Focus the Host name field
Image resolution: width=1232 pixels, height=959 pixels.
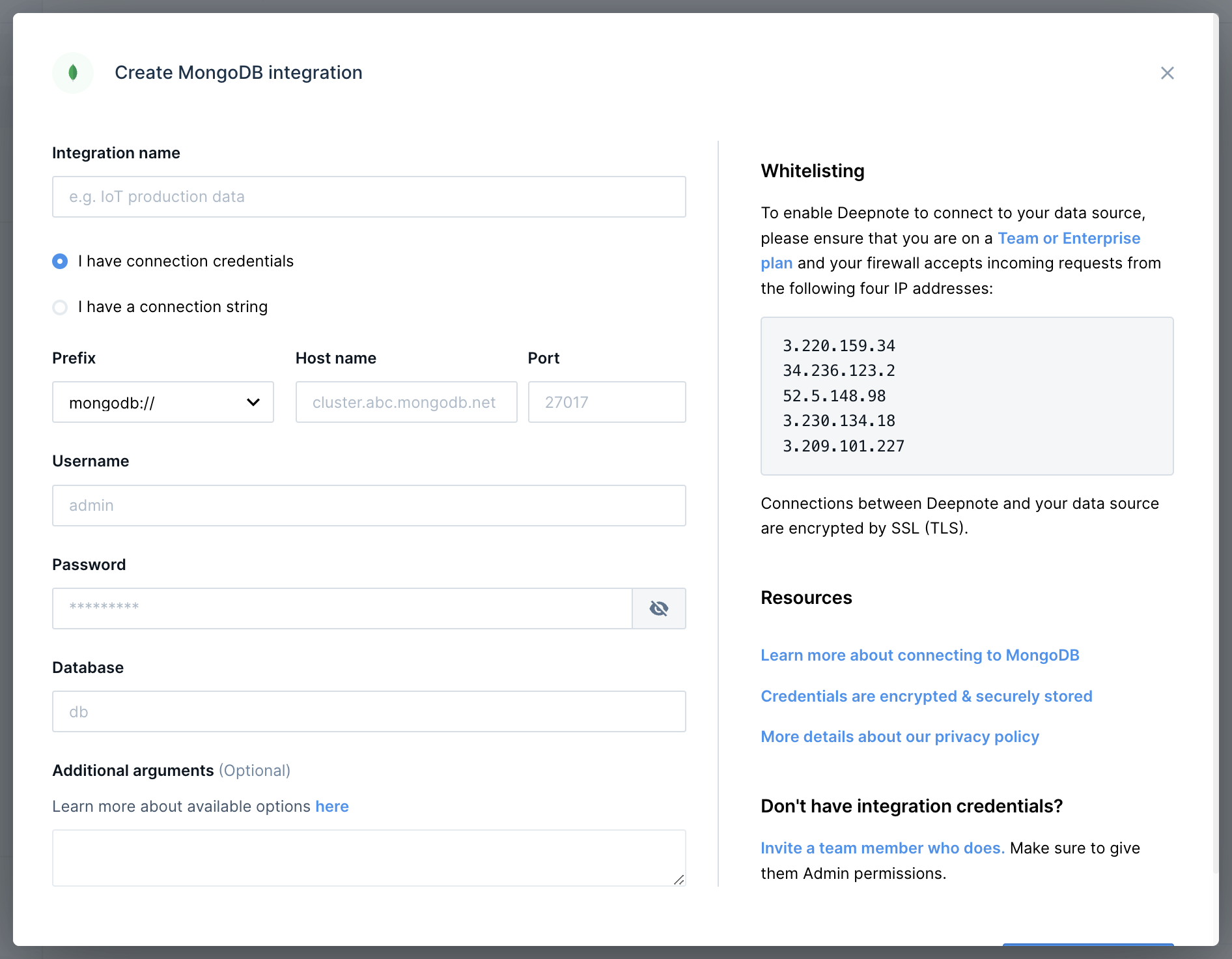coord(406,402)
